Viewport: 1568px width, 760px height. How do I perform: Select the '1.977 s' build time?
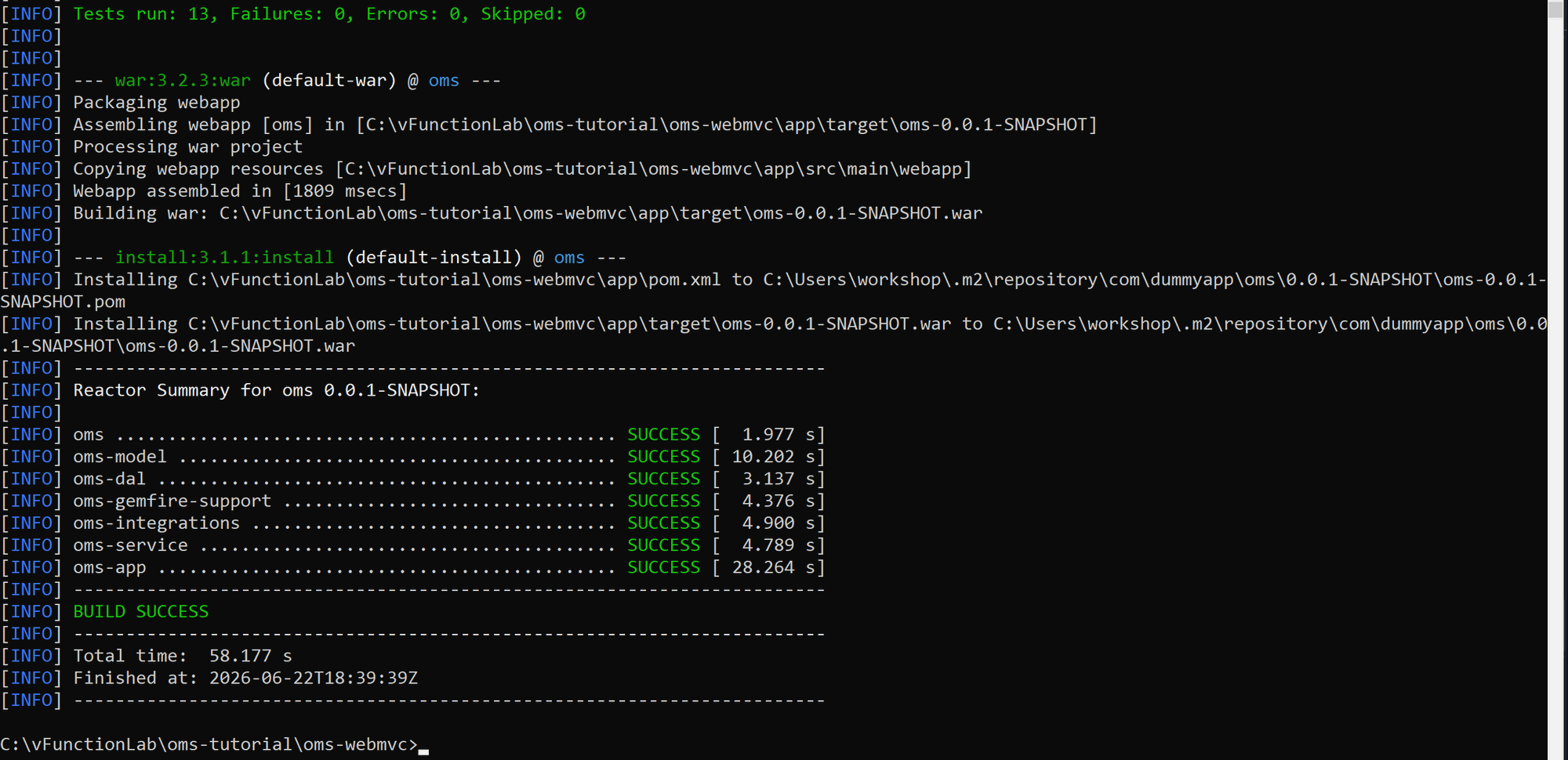779,435
